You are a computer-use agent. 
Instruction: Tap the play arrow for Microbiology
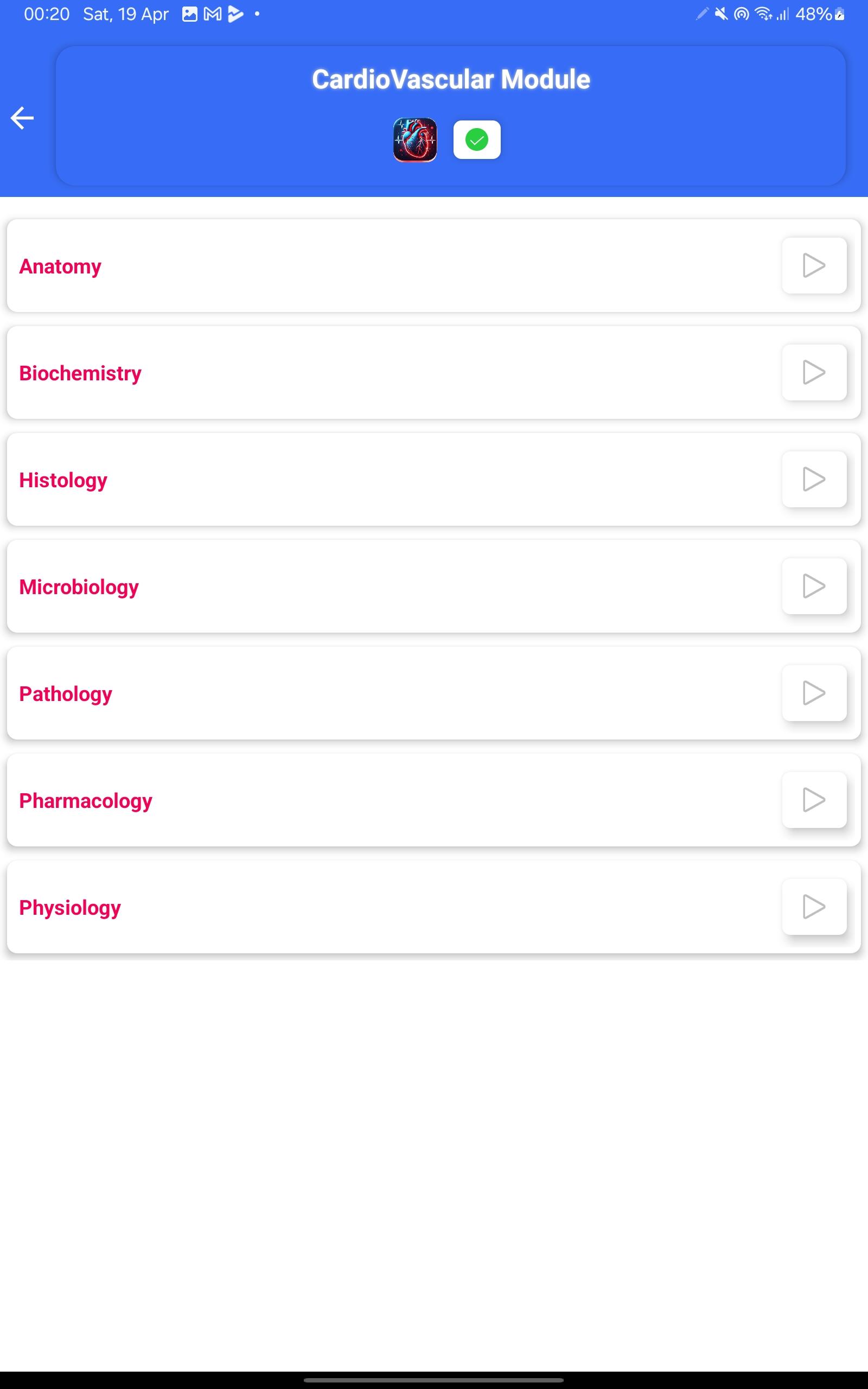click(x=814, y=586)
